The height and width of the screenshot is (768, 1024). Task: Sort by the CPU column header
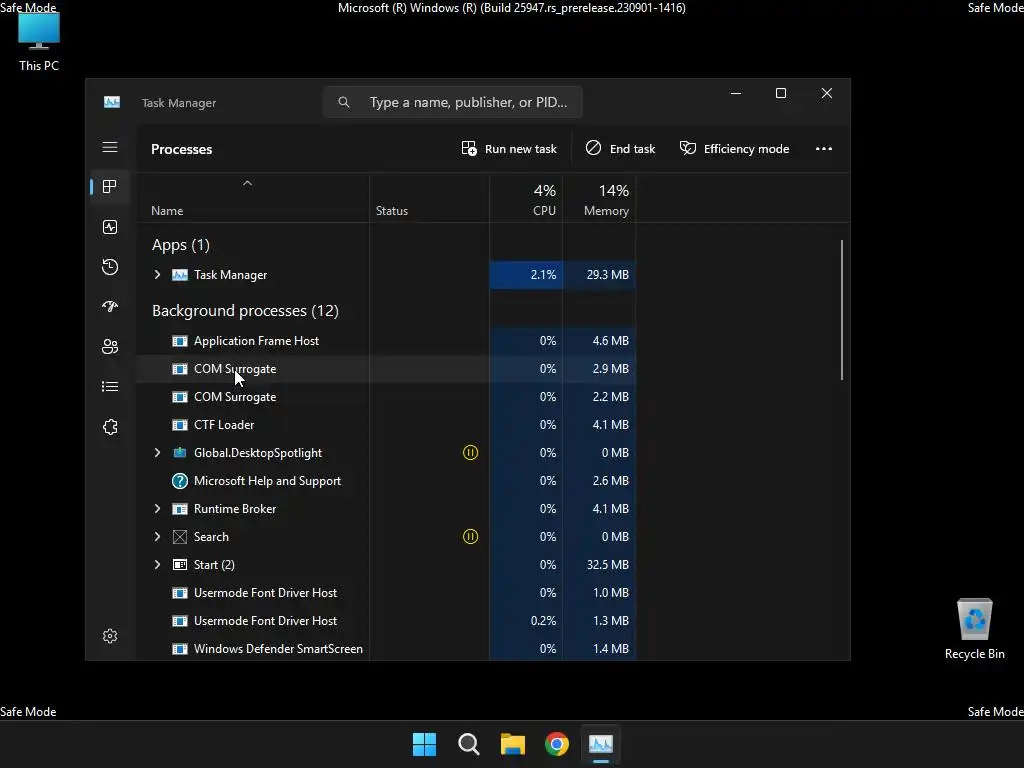click(x=526, y=200)
